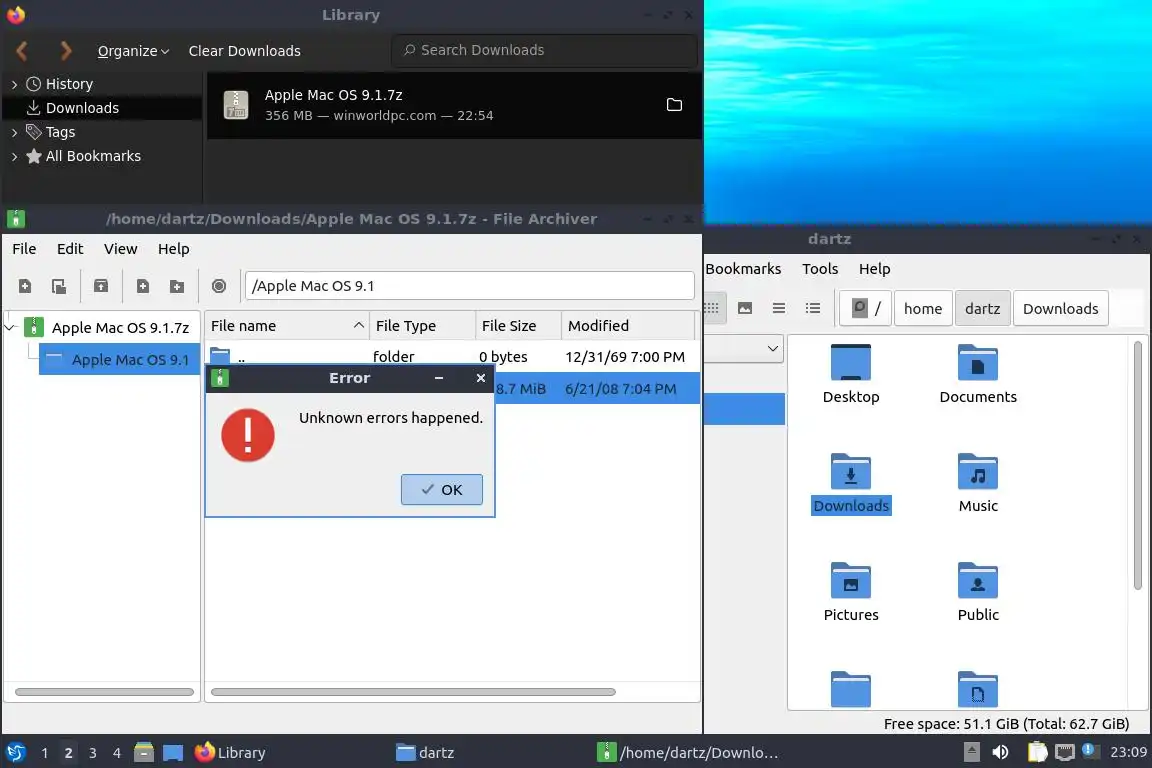Click the dartz vertical scrollbar

pyautogui.click(x=1138, y=464)
